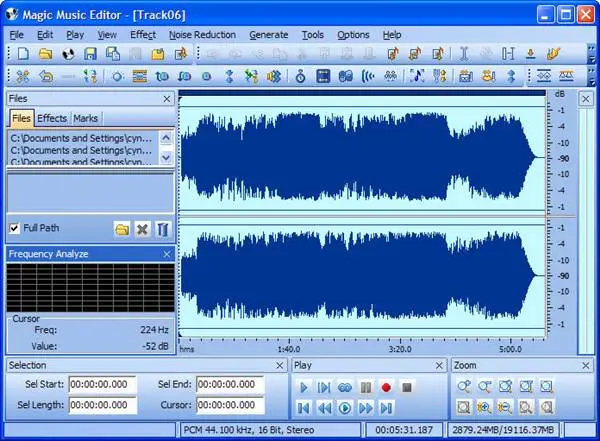Viewport: 600px width, 441px height.
Task: Open the View menu
Action: click(107, 35)
